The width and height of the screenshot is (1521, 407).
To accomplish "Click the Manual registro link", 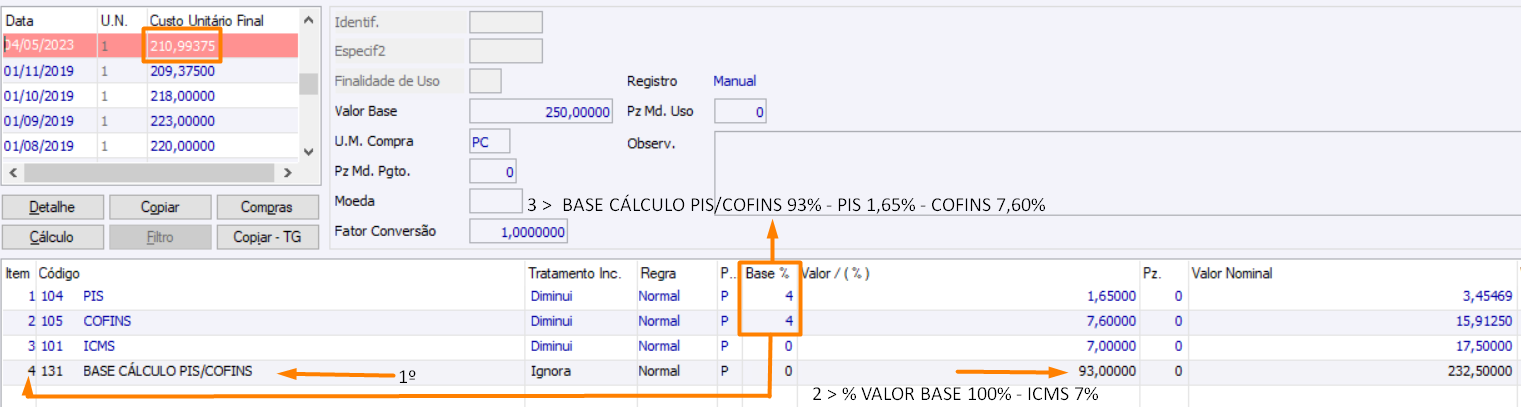I will pos(734,81).
